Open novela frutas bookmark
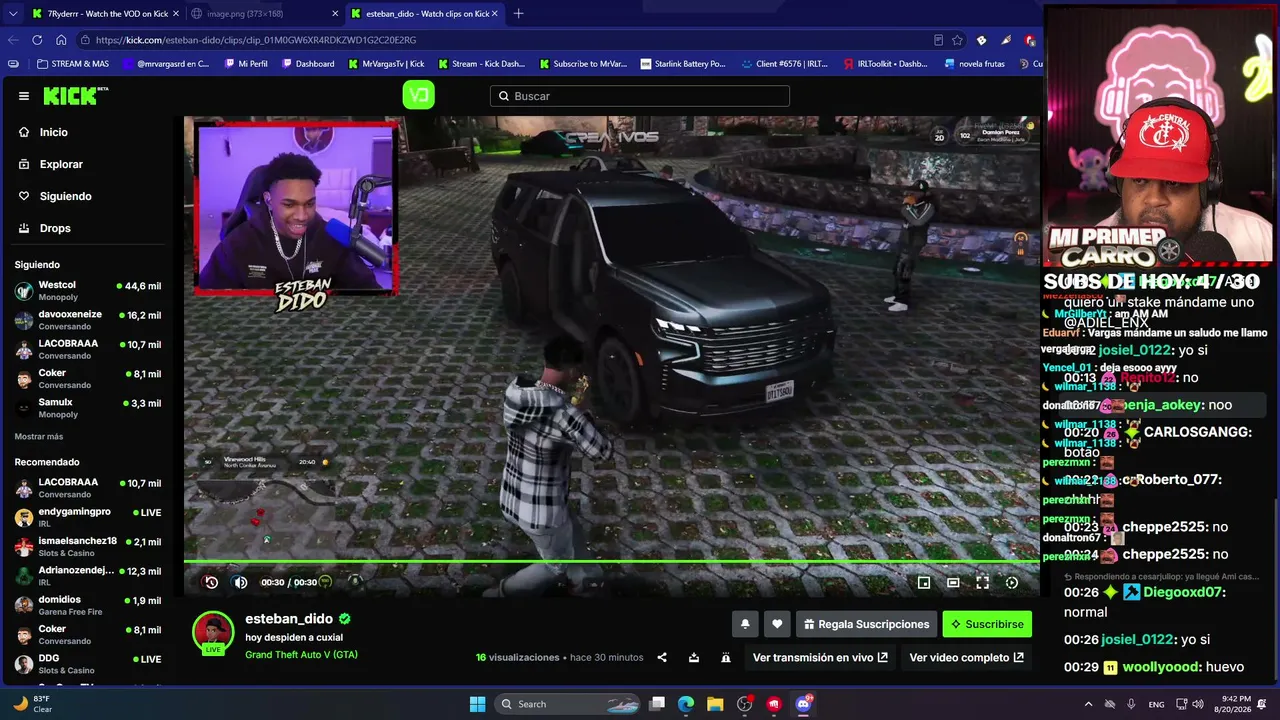Screen dimensions: 1280x720 pos(973,64)
